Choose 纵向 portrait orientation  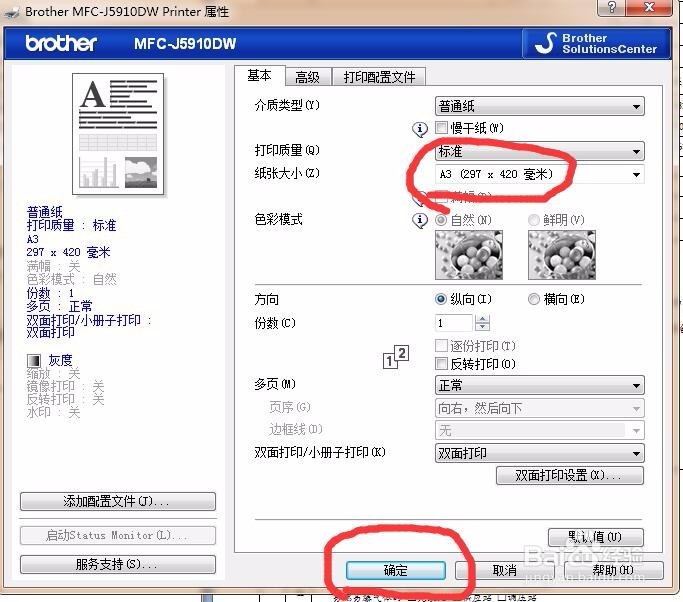coord(441,299)
